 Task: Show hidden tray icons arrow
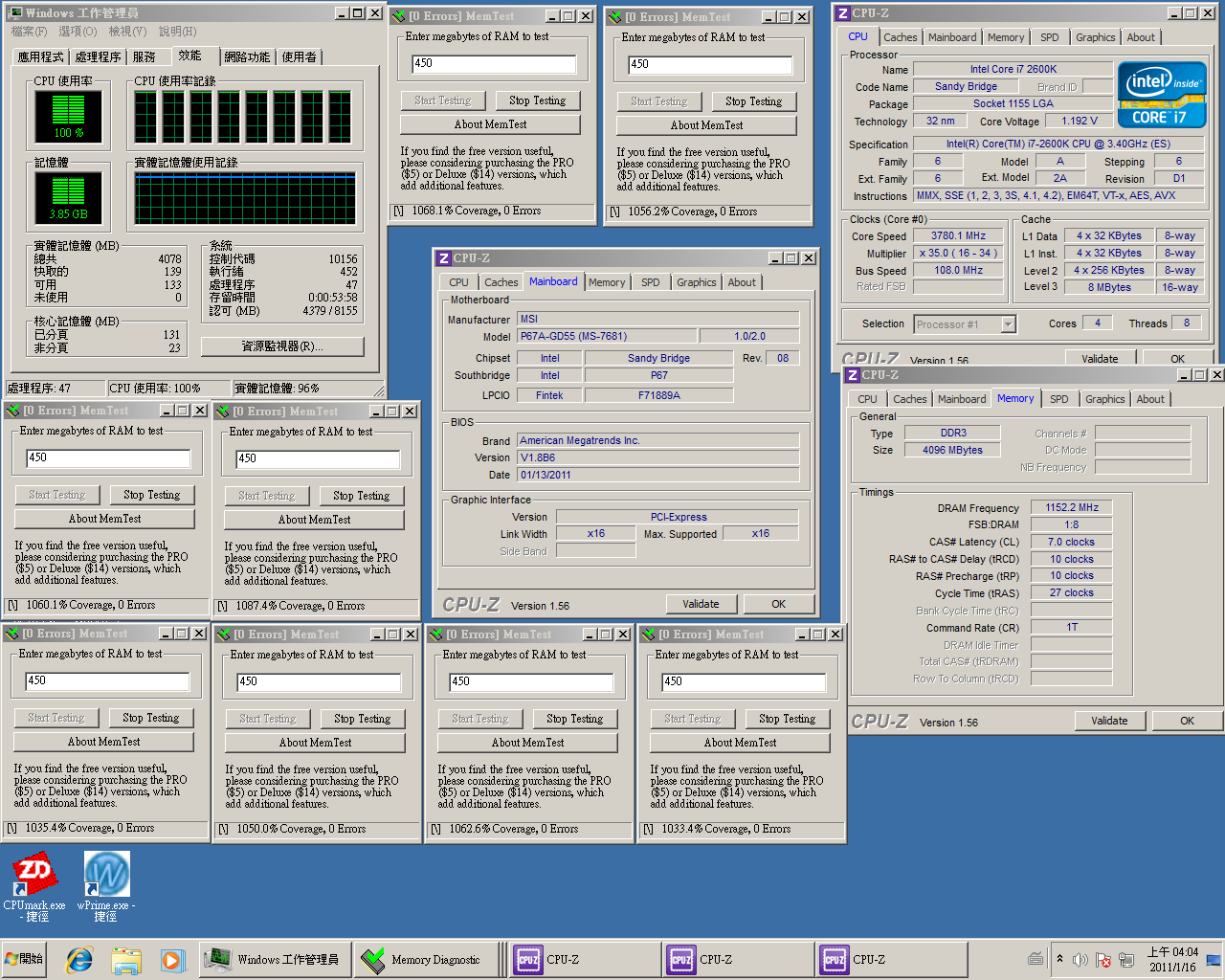[x=1059, y=959]
